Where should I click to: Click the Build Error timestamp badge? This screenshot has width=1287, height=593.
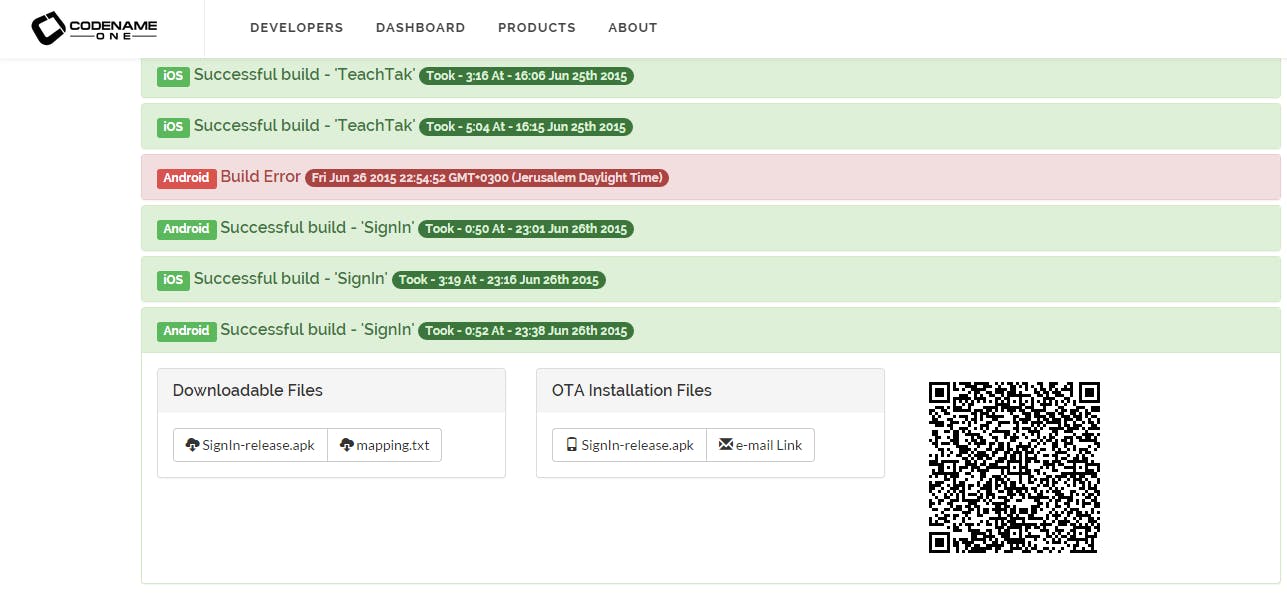[x=487, y=178]
